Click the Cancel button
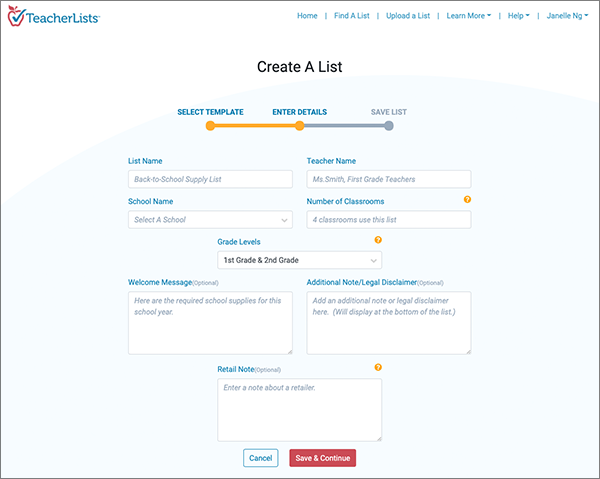The width and height of the screenshot is (600, 479). [x=261, y=458]
